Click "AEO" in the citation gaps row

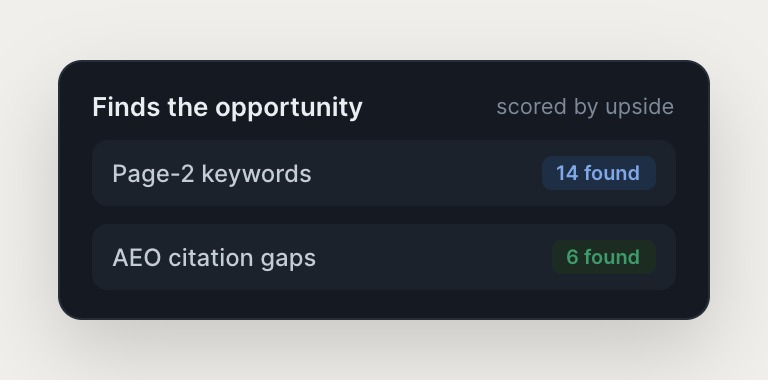click(137, 258)
